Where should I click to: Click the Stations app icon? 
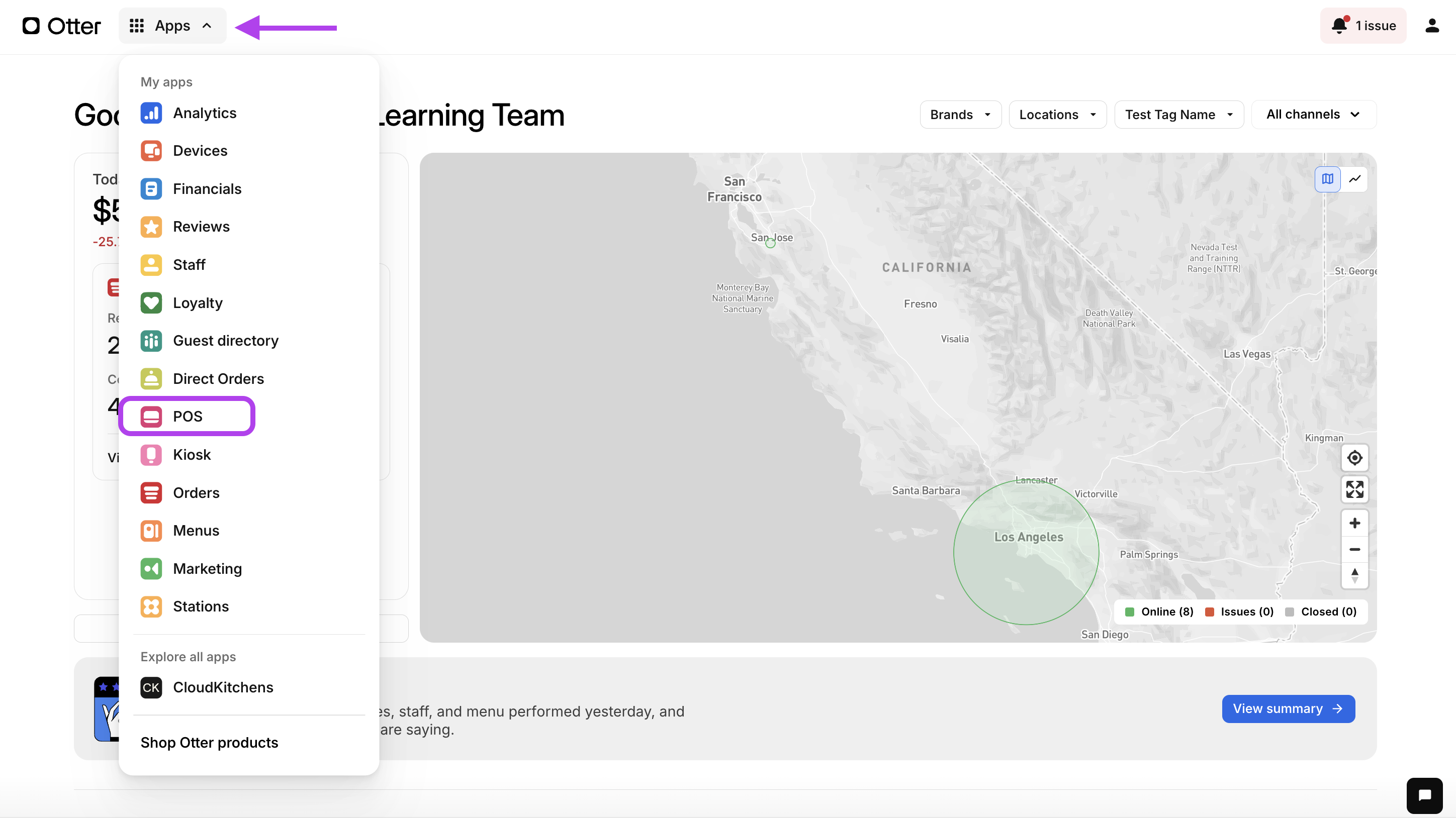coord(151,606)
